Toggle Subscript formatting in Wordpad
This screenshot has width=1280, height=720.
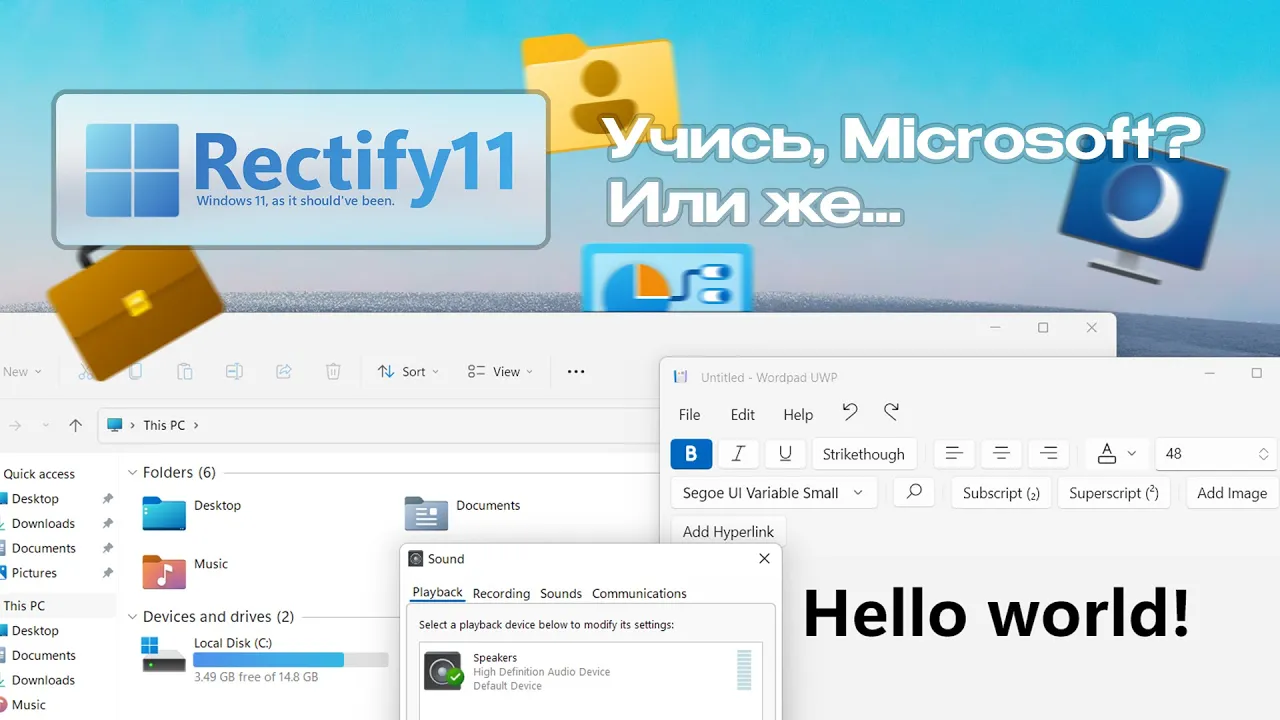(x=1001, y=493)
